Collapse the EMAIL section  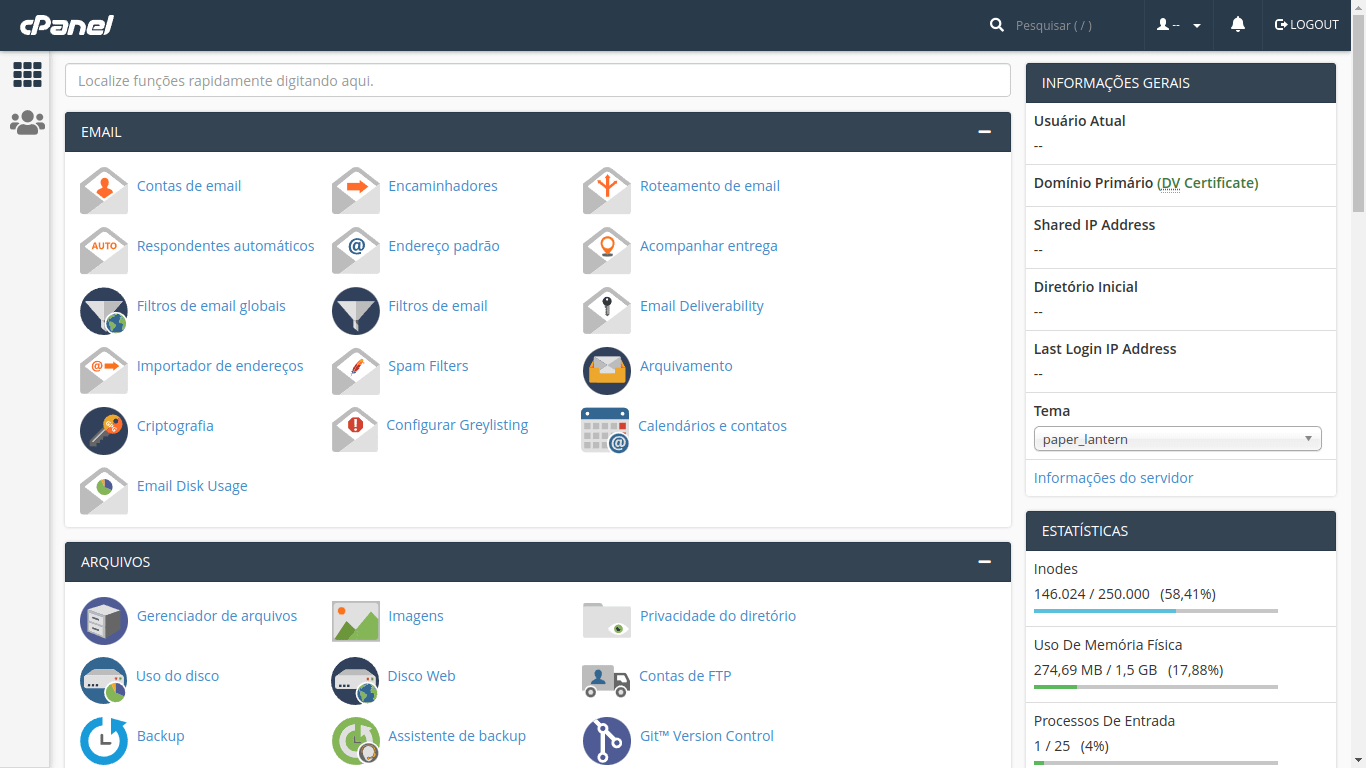985,132
